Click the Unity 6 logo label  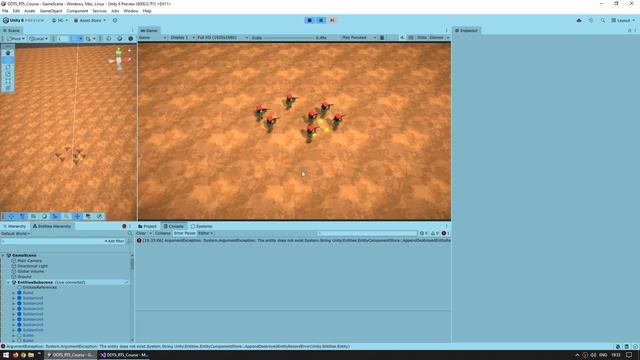click(23, 20)
